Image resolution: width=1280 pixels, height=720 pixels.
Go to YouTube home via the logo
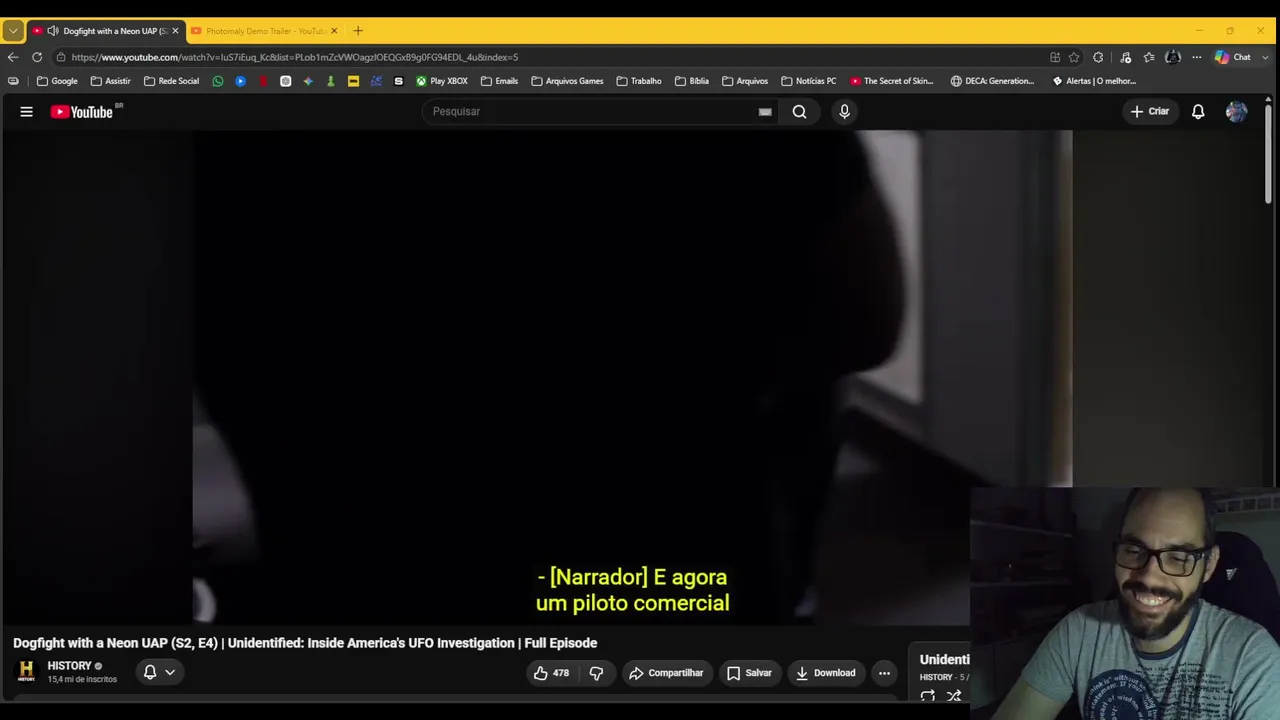click(82, 112)
